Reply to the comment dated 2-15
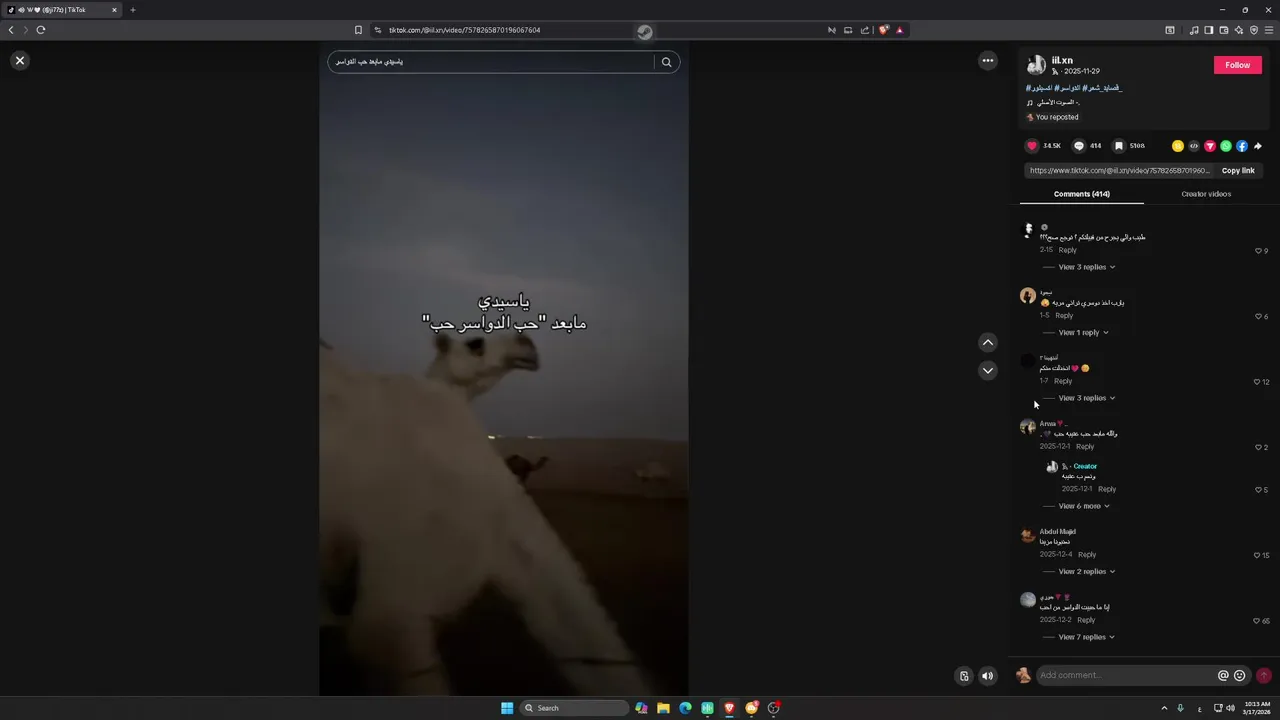Image resolution: width=1280 pixels, height=720 pixels. click(1068, 250)
